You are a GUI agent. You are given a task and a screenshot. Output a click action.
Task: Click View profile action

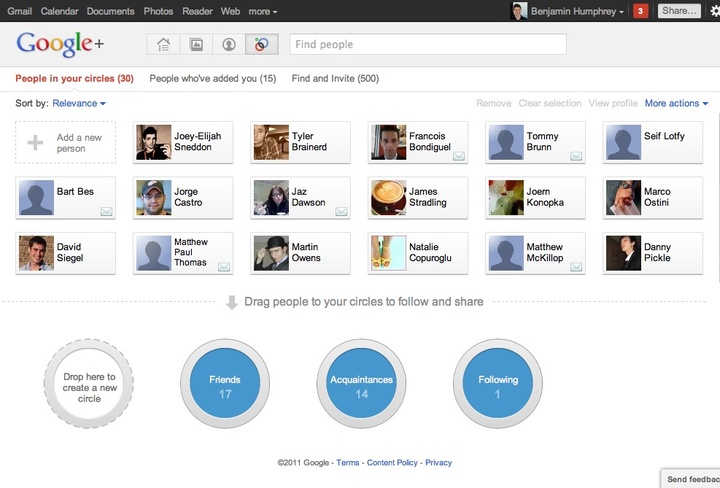coord(613,103)
